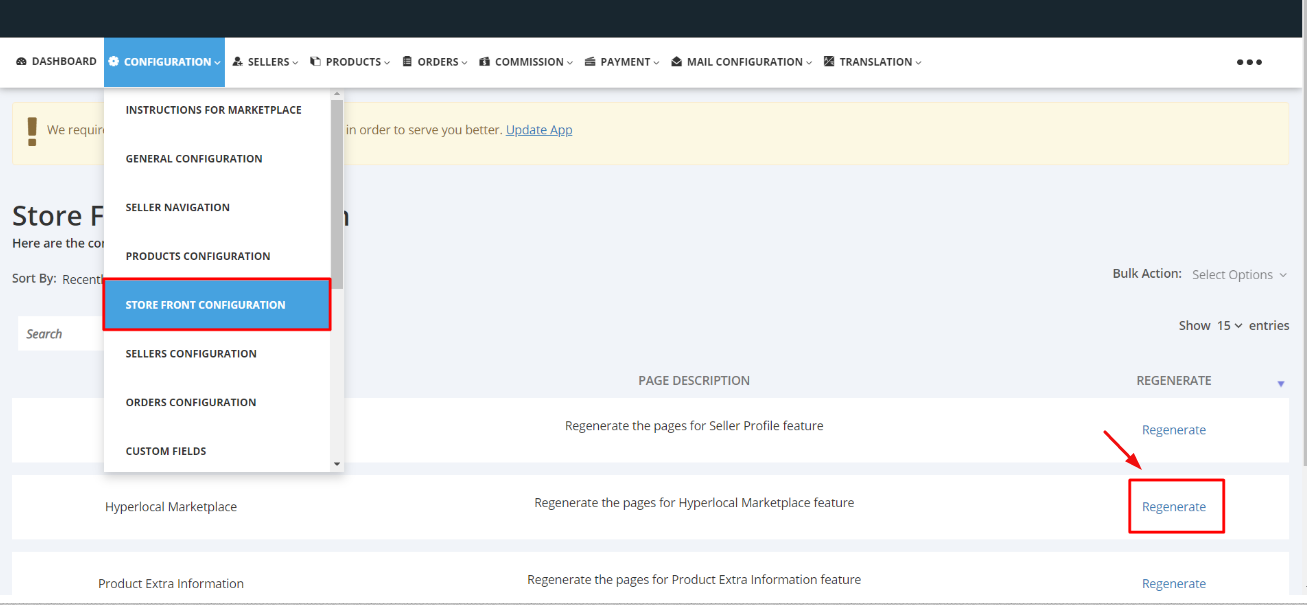The width and height of the screenshot is (1307, 605).
Task: Click the Configuration gear icon
Action: coord(115,61)
